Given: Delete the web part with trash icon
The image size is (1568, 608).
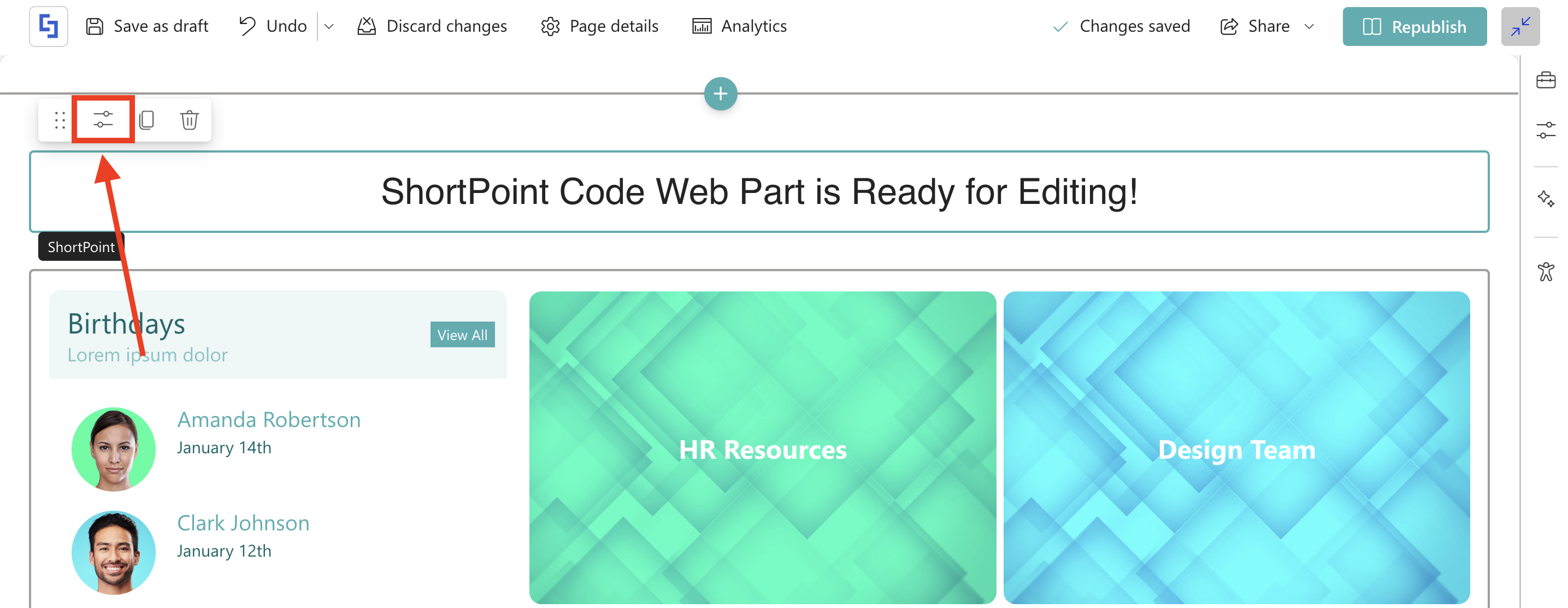Looking at the screenshot, I should pyautogui.click(x=189, y=119).
